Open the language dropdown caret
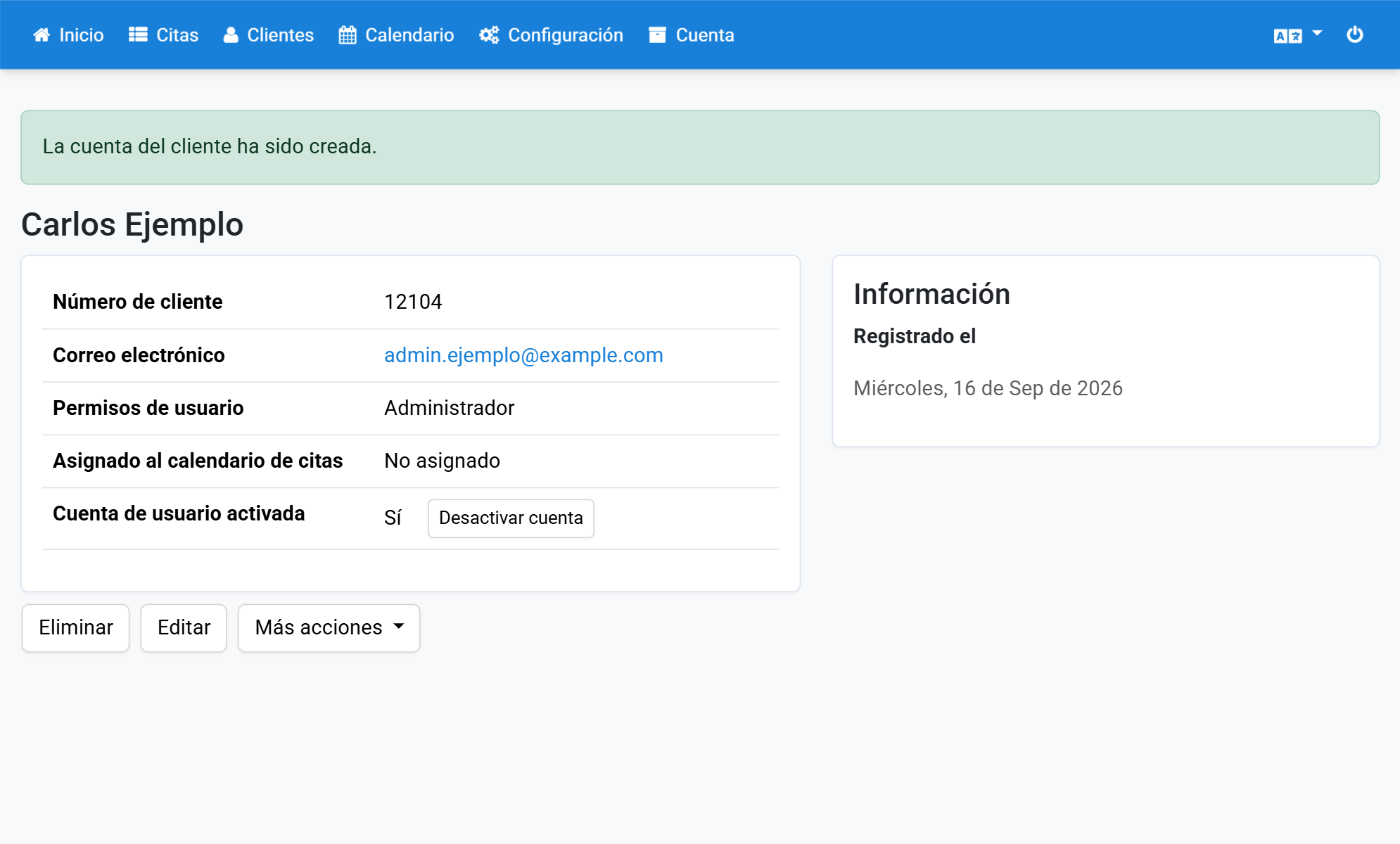1400x844 pixels. pos(1317,33)
